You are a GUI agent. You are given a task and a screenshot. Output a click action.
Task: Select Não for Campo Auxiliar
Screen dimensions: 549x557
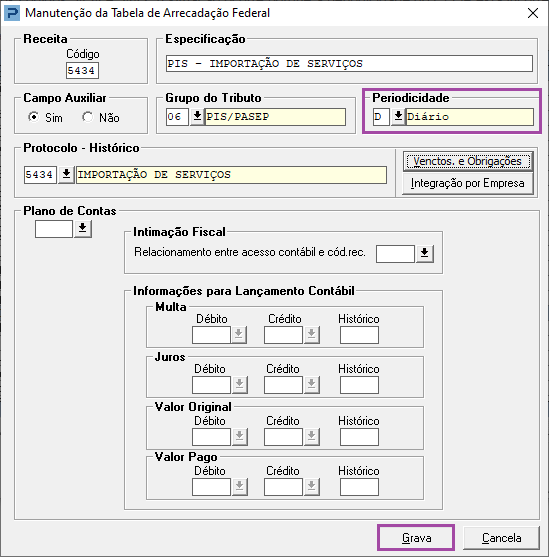(87, 117)
